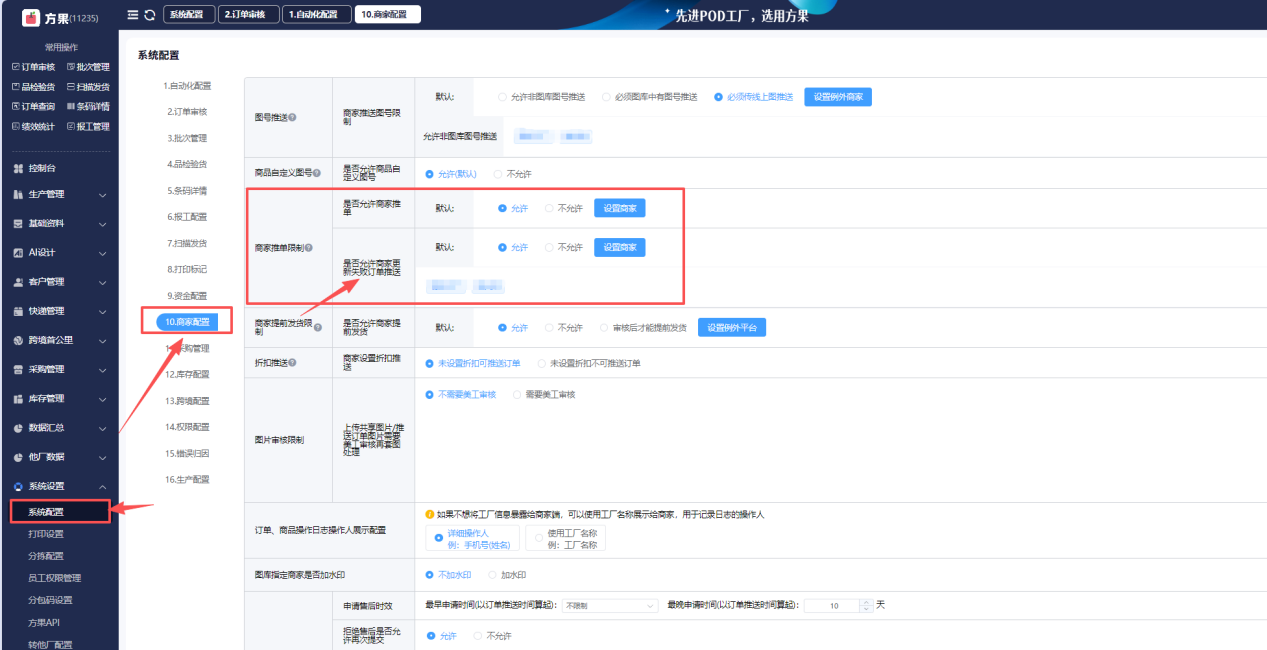Image resolution: width=1267 pixels, height=650 pixels.
Task: Open 绩效统计 shortcut in common operations
Action: coord(32,126)
